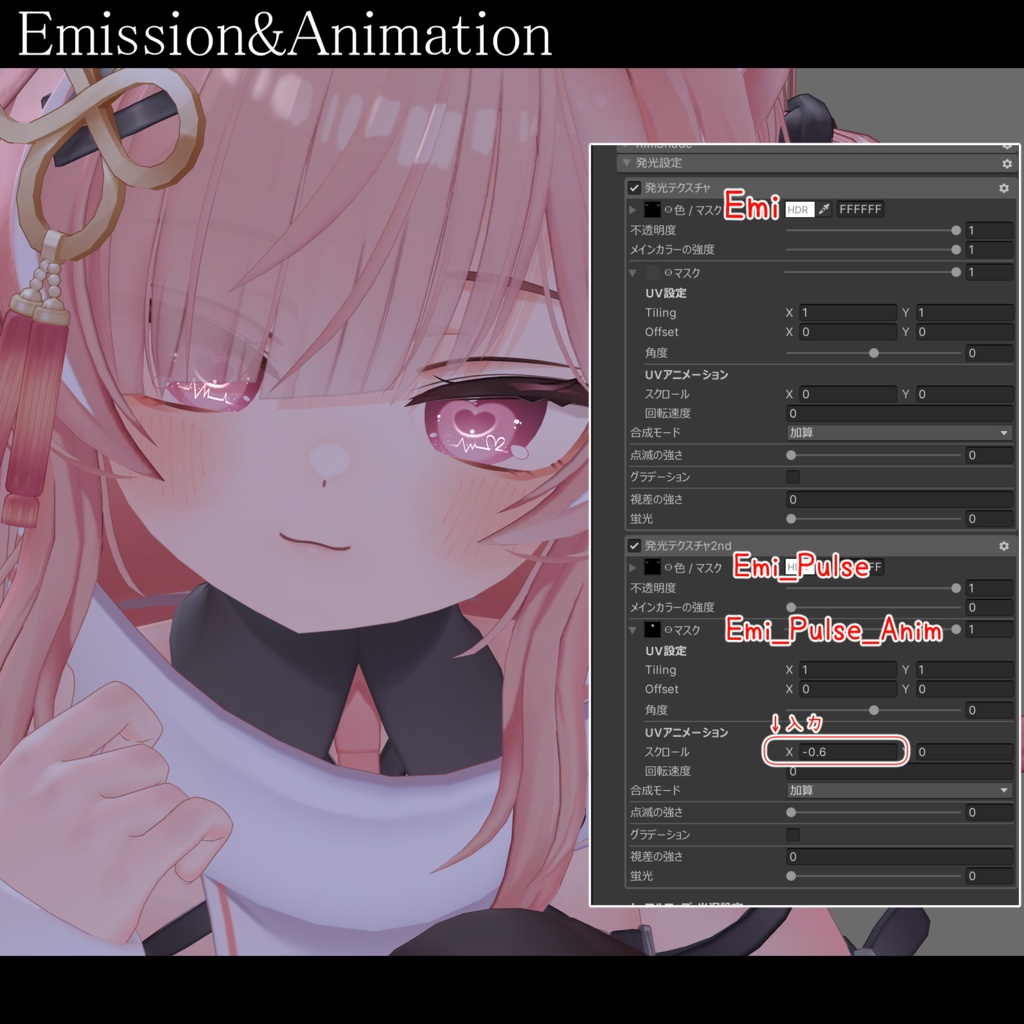Enable the グラデーション checkbox
The height and width of the screenshot is (1024, 1024).
[793, 477]
